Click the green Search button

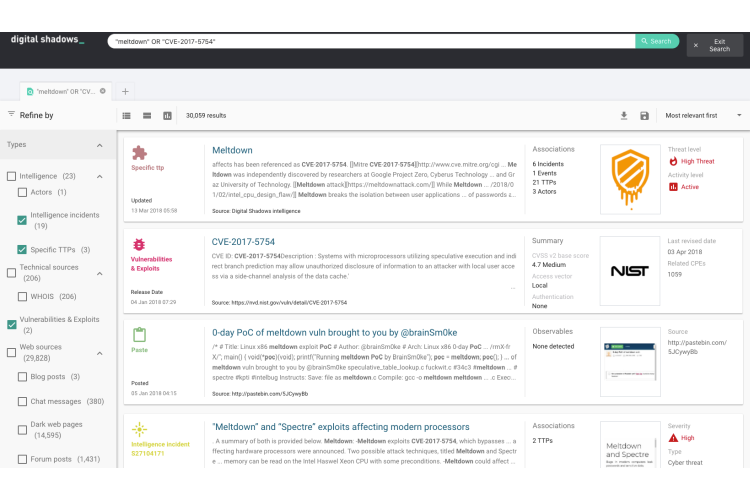(x=656, y=41)
